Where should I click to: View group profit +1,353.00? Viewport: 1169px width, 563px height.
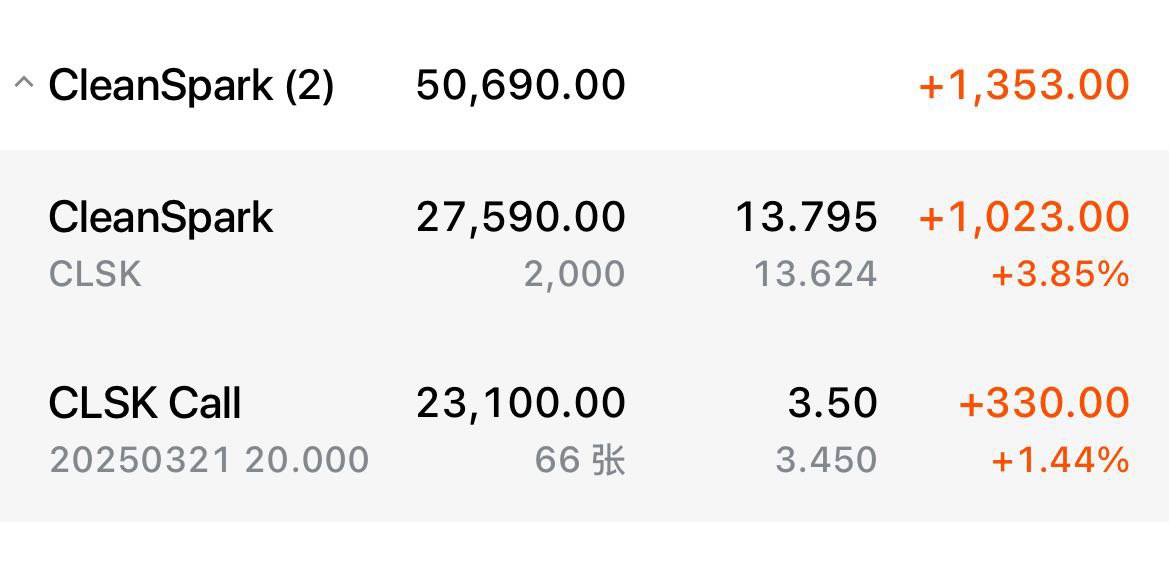point(1024,85)
